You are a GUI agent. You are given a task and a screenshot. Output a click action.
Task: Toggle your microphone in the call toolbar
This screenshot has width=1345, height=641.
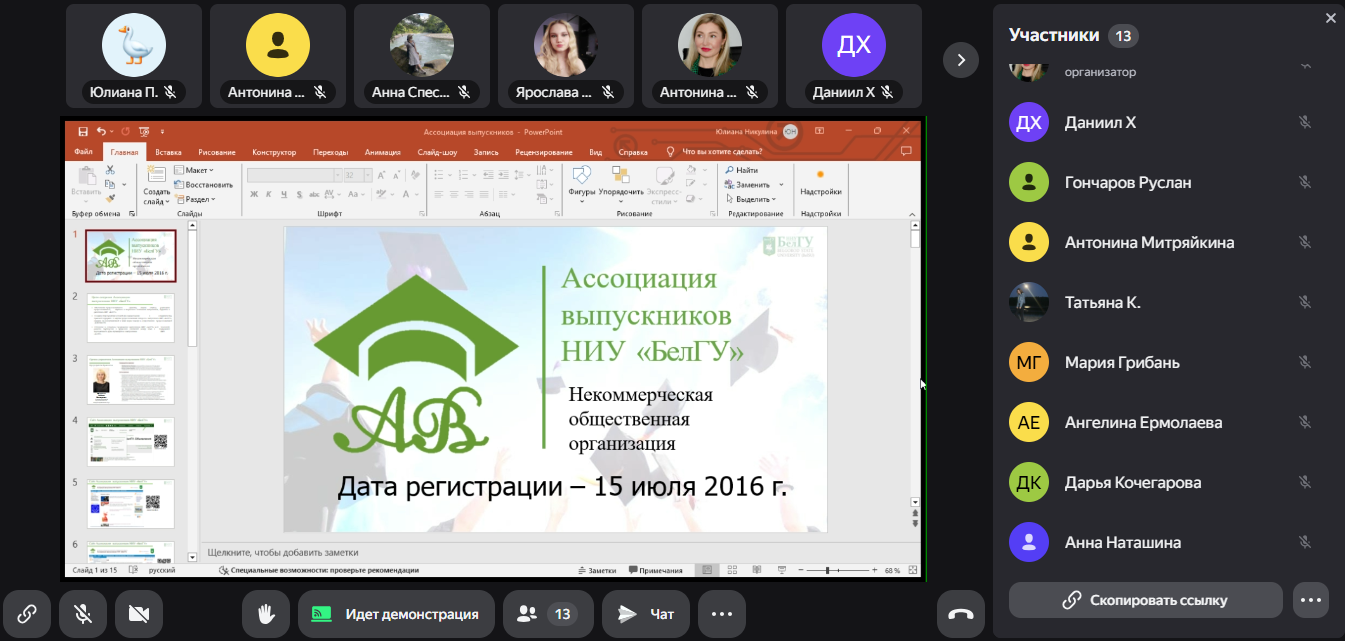click(x=83, y=614)
